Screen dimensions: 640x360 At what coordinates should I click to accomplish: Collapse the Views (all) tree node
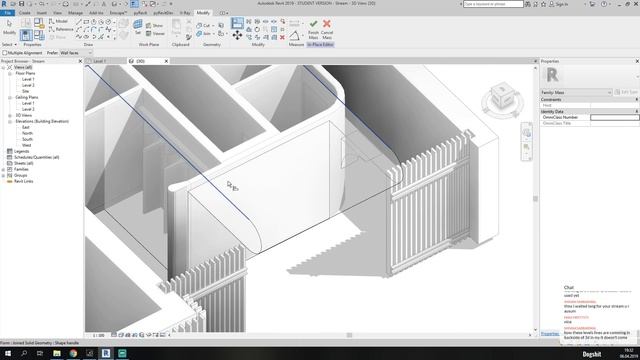click(x=3, y=67)
